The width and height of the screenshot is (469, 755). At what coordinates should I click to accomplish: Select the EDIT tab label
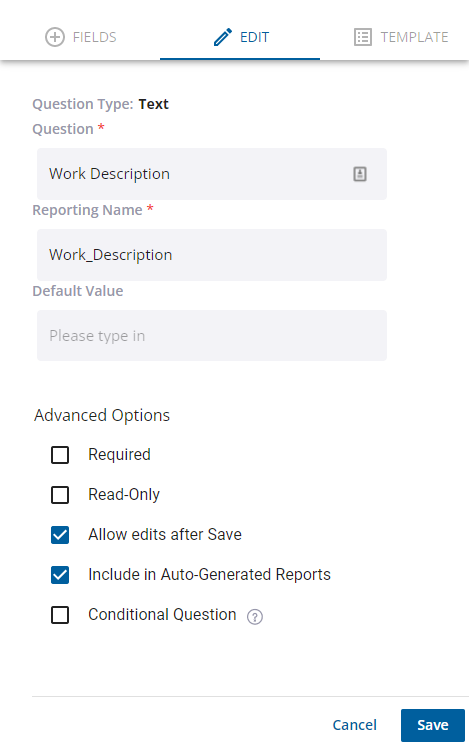pyautogui.click(x=254, y=37)
